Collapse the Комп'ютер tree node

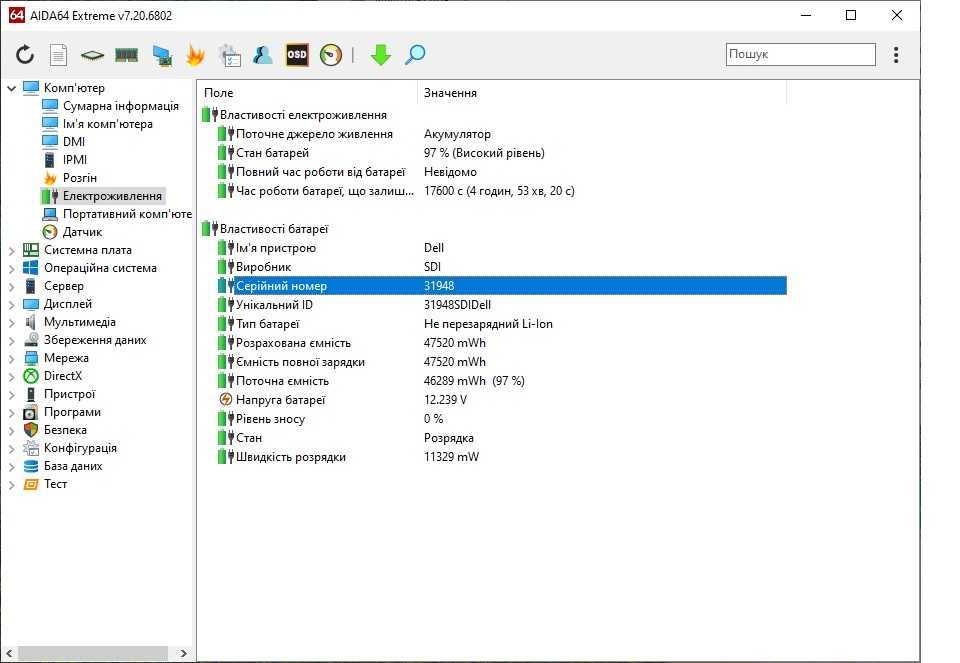(12, 88)
